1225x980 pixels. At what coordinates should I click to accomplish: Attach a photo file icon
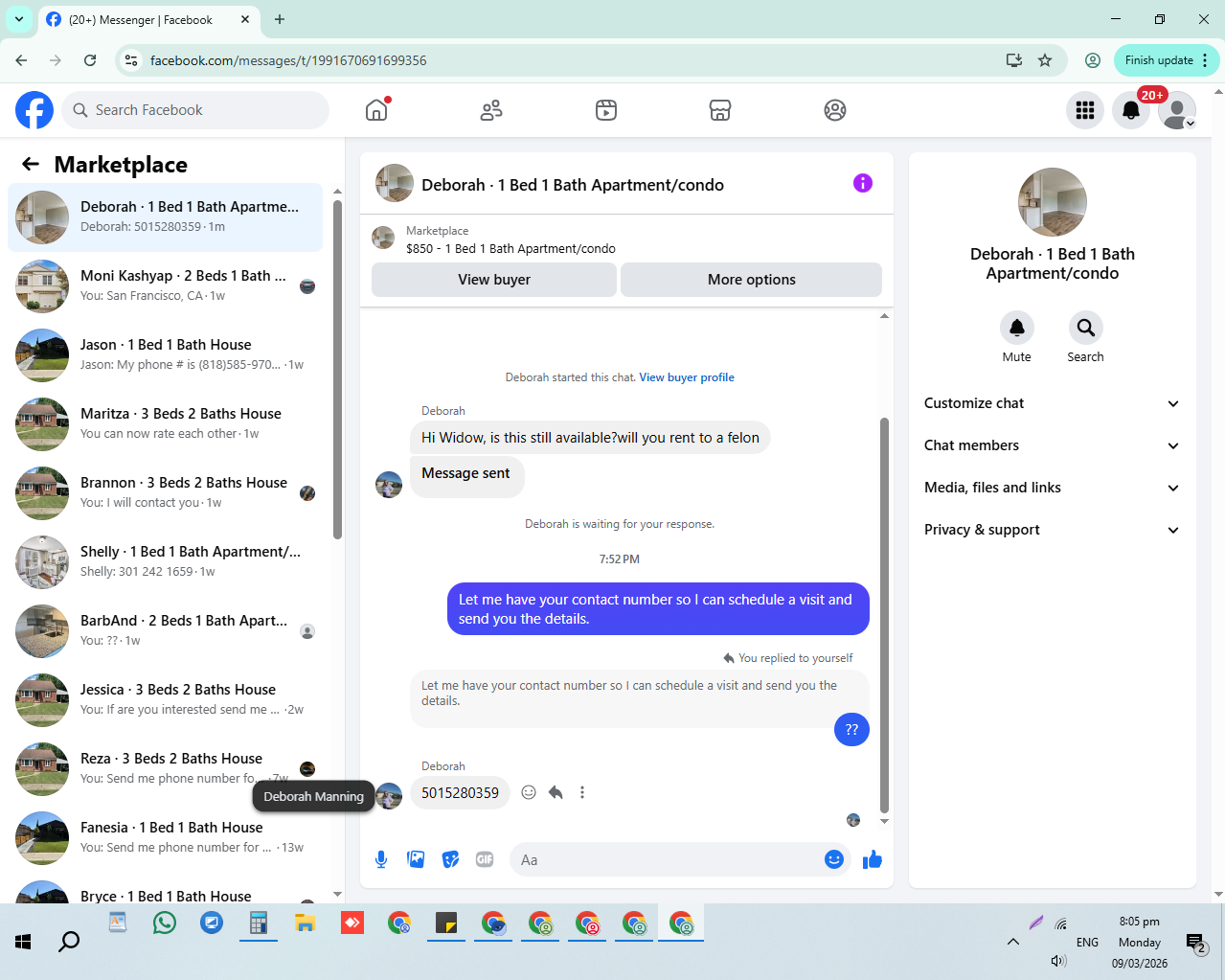point(416,859)
